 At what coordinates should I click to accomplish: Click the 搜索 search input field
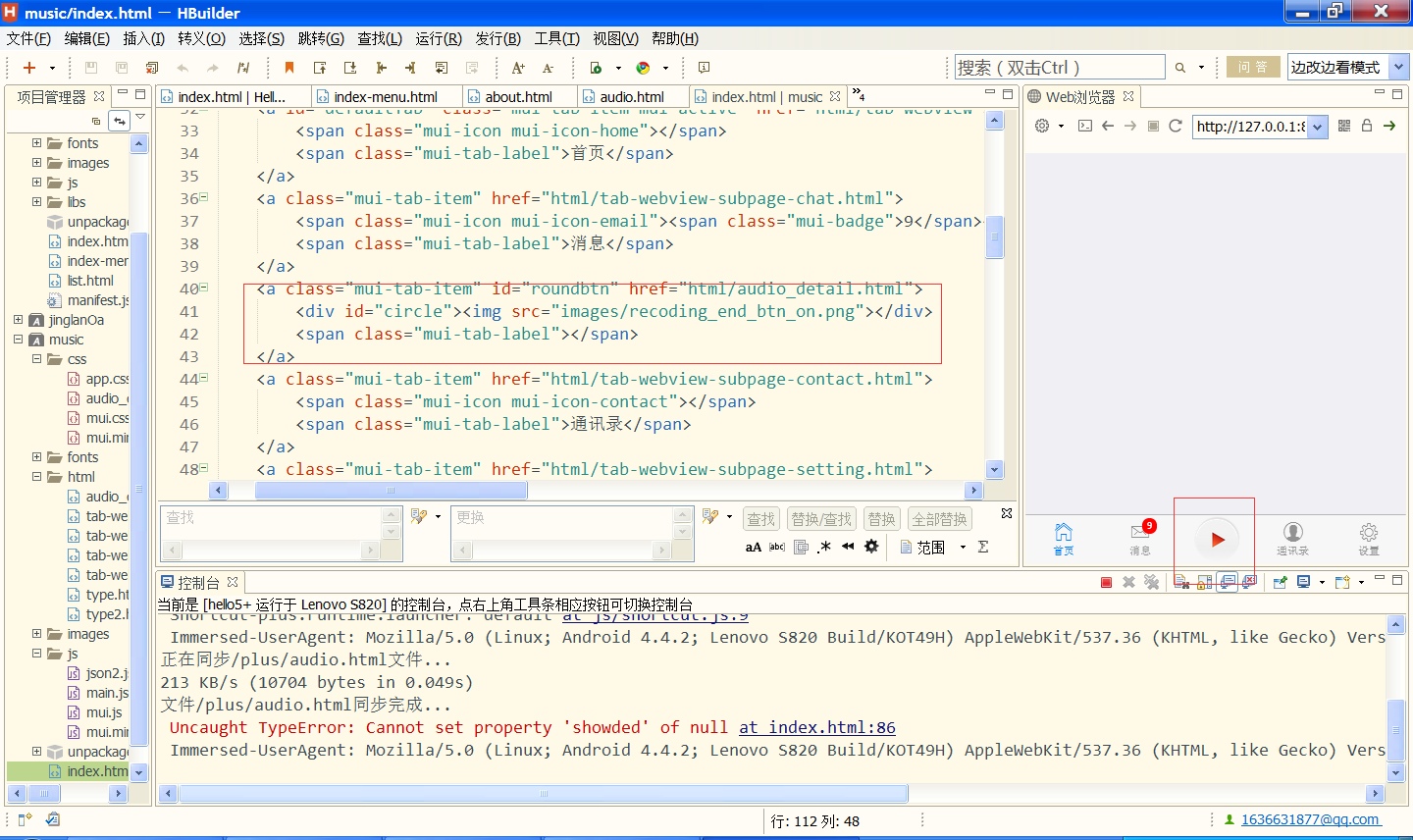(1058, 68)
